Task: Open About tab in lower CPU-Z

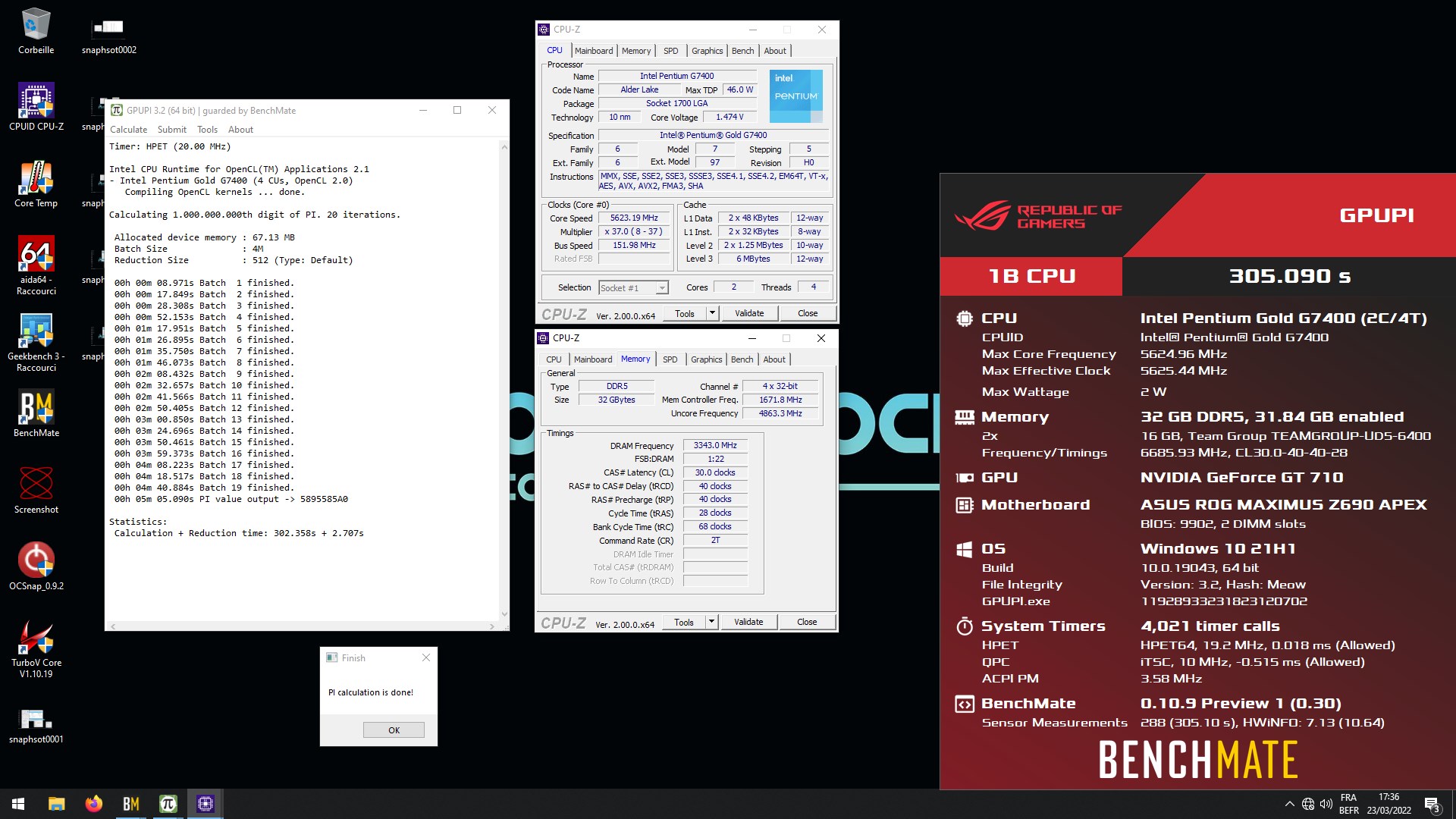Action: [774, 359]
